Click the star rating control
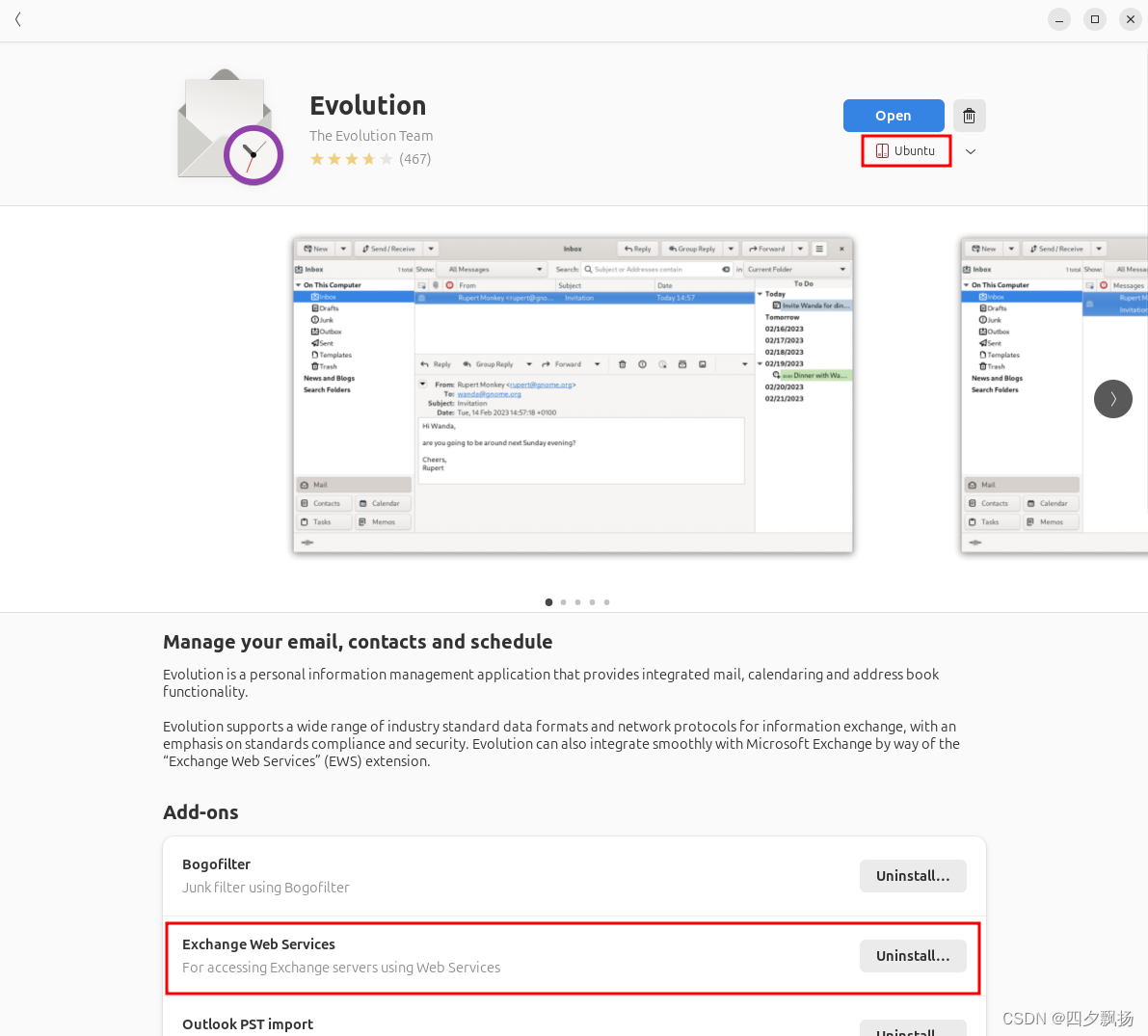This screenshot has width=1148, height=1036. [352, 158]
